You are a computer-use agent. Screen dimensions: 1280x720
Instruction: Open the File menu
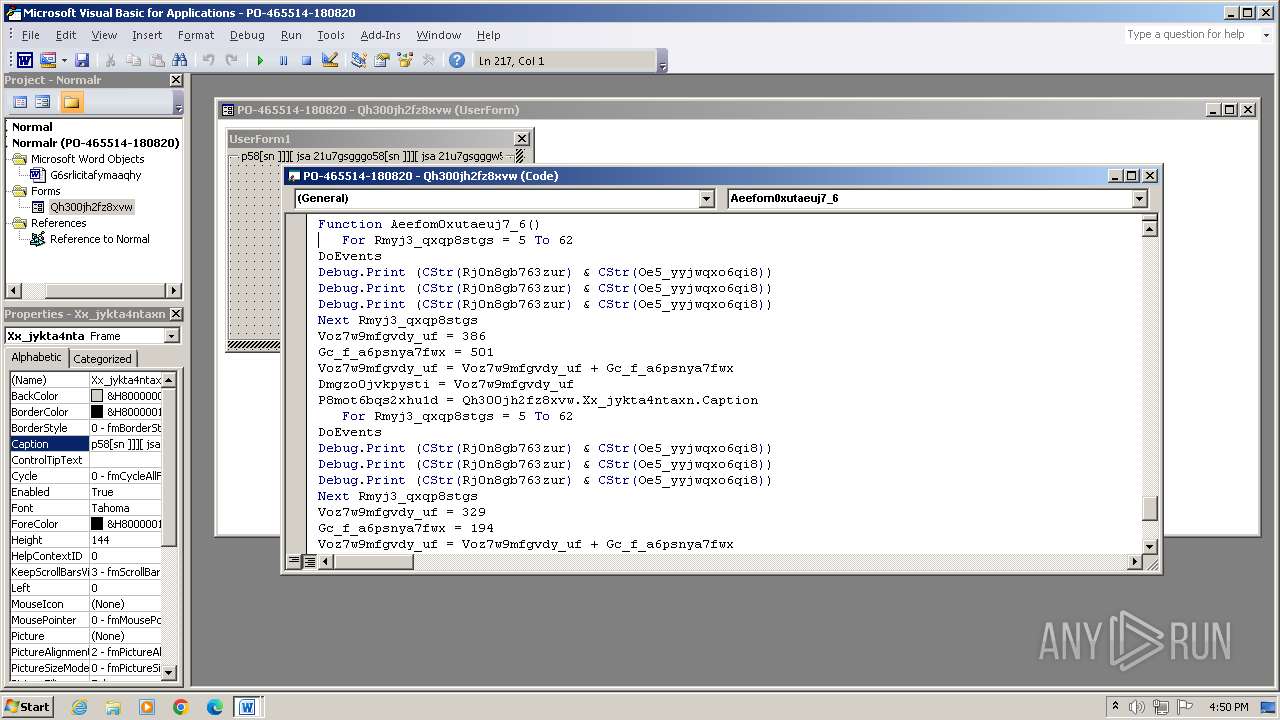[x=31, y=35]
